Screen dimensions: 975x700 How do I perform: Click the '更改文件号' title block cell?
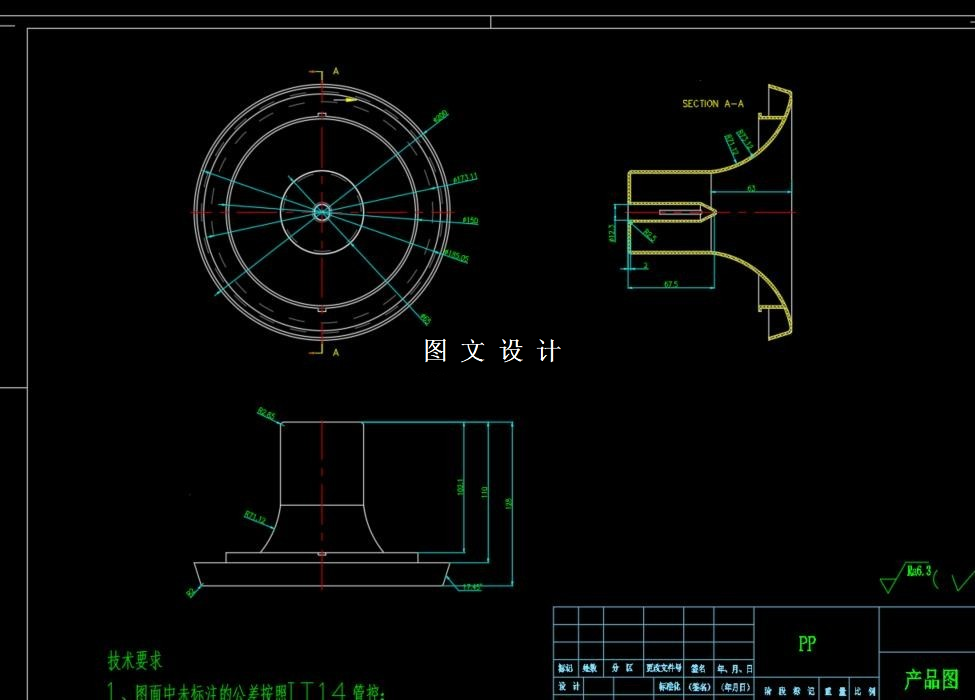point(663,668)
